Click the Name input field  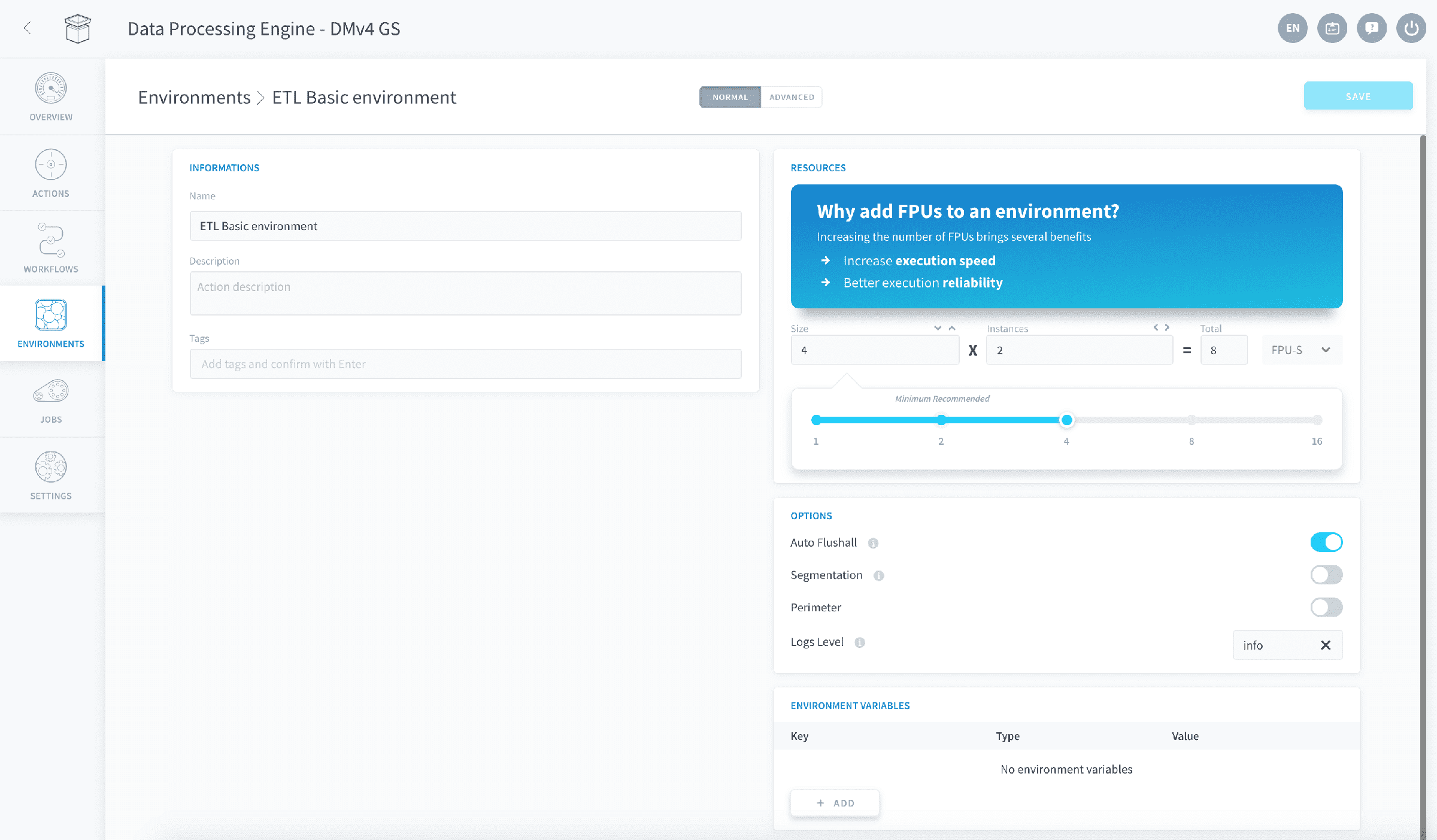465,226
